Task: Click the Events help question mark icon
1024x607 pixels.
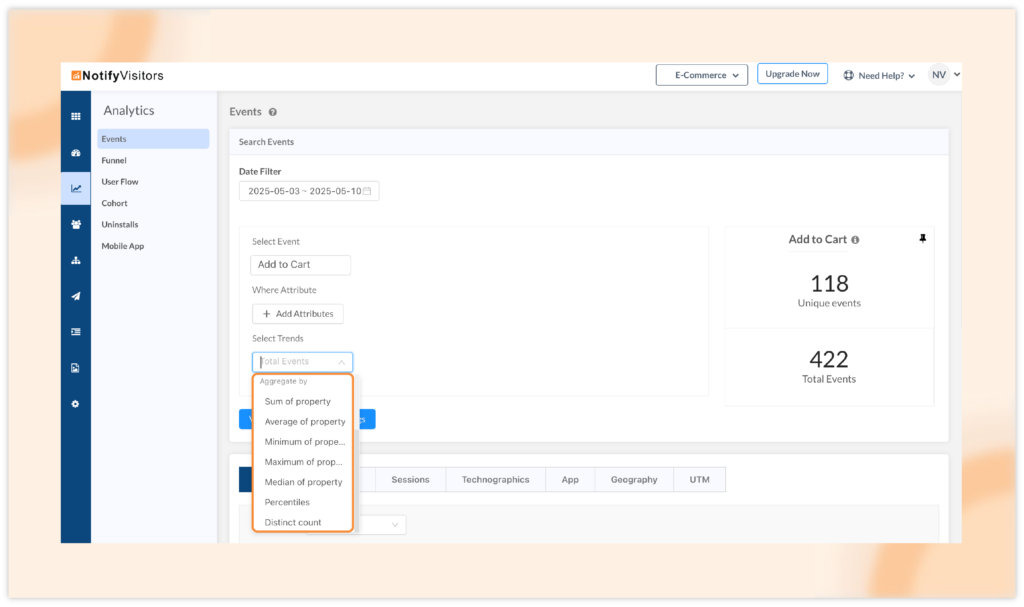Action: pyautogui.click(x=273, y=112)
